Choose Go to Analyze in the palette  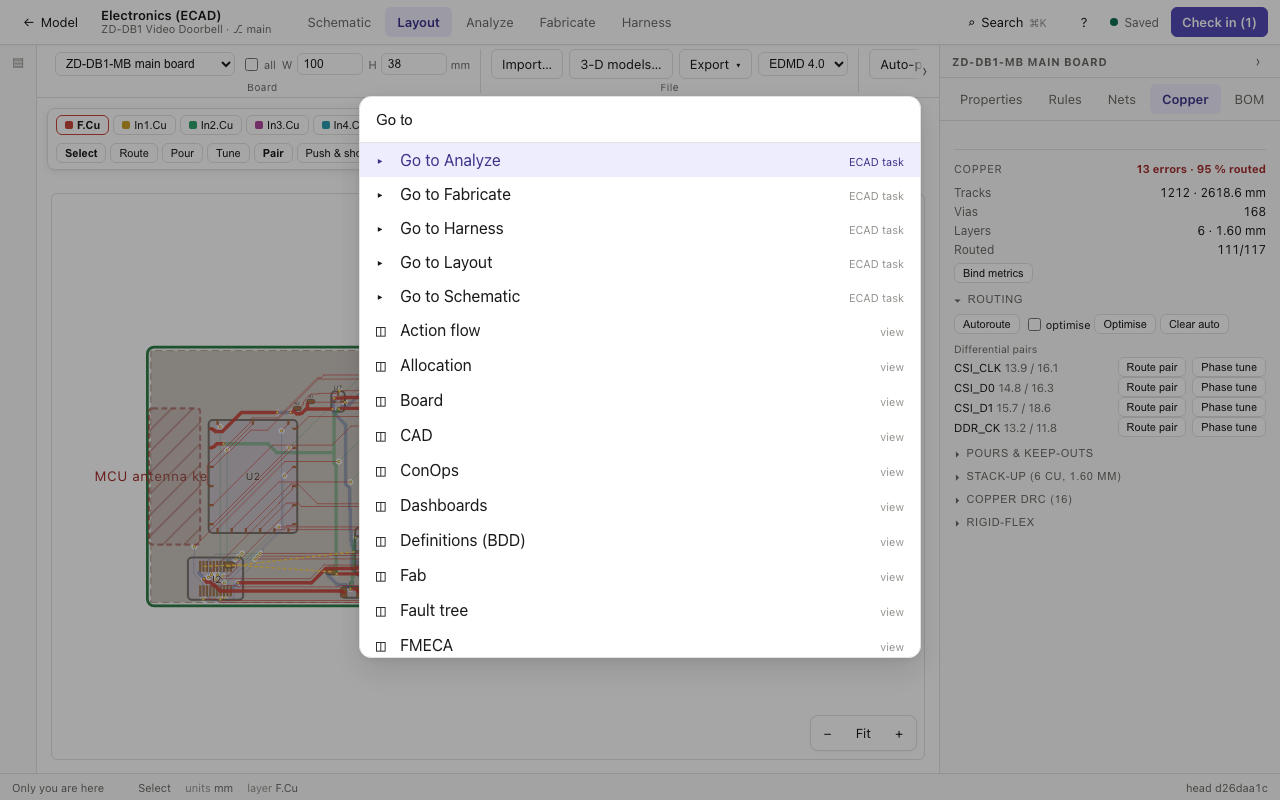pos(640,160)
